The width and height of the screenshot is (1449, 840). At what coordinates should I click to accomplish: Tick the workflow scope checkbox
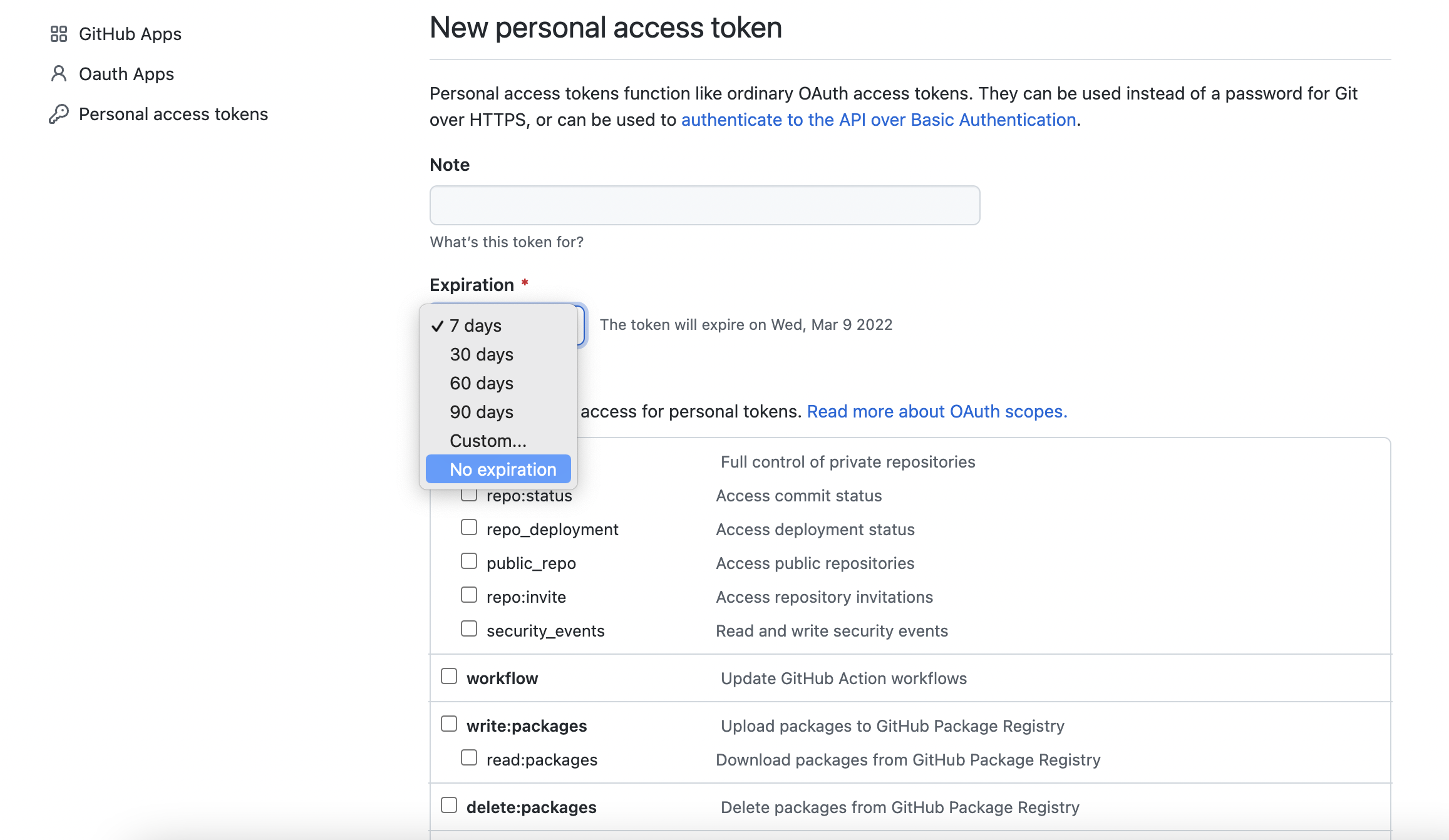click(449, 677)
